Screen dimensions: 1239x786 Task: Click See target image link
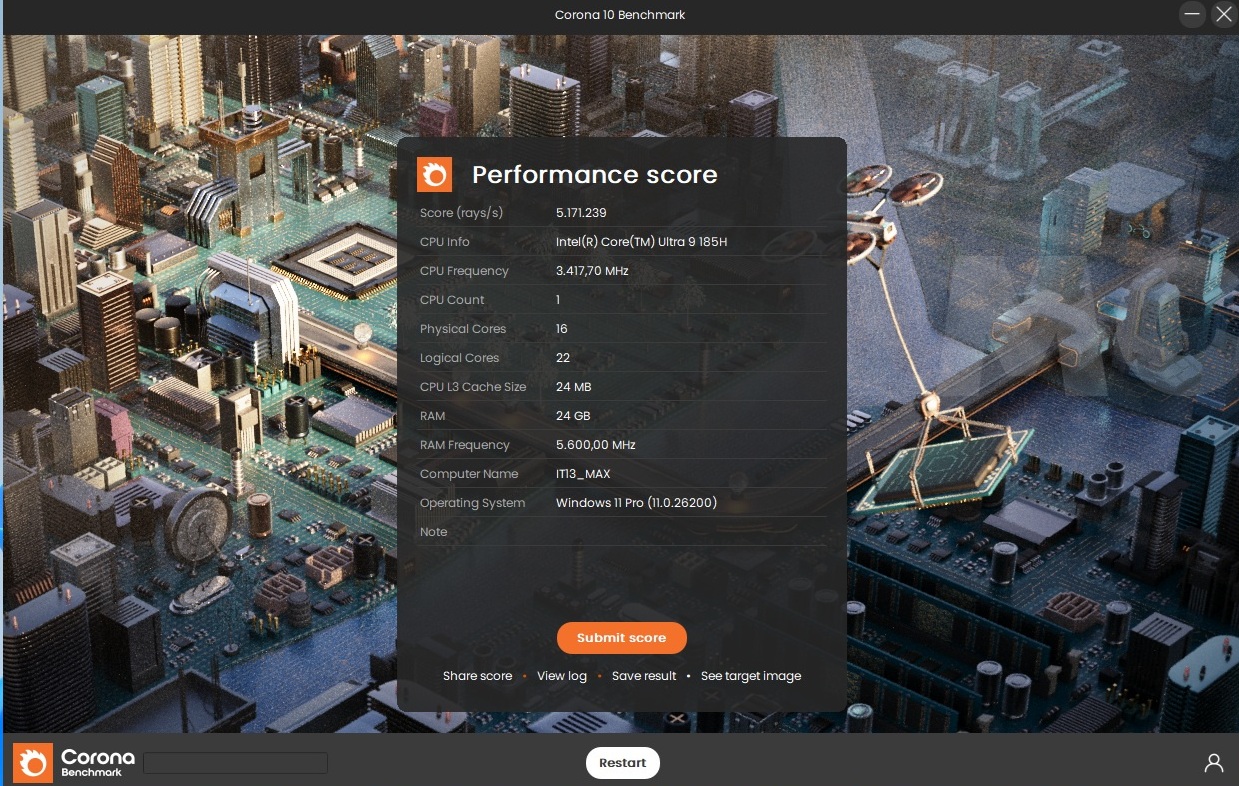(751, 676)
